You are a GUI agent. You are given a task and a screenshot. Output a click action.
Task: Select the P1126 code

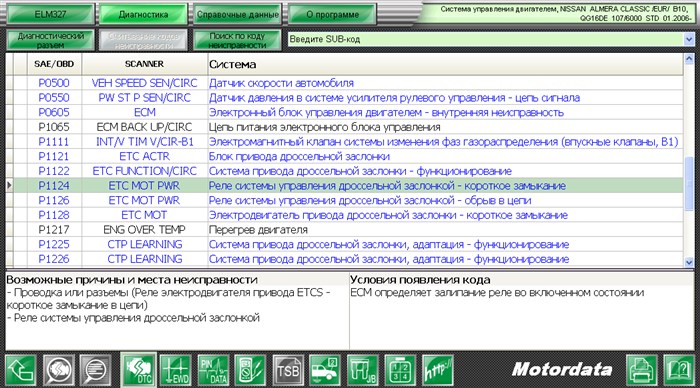54,200
